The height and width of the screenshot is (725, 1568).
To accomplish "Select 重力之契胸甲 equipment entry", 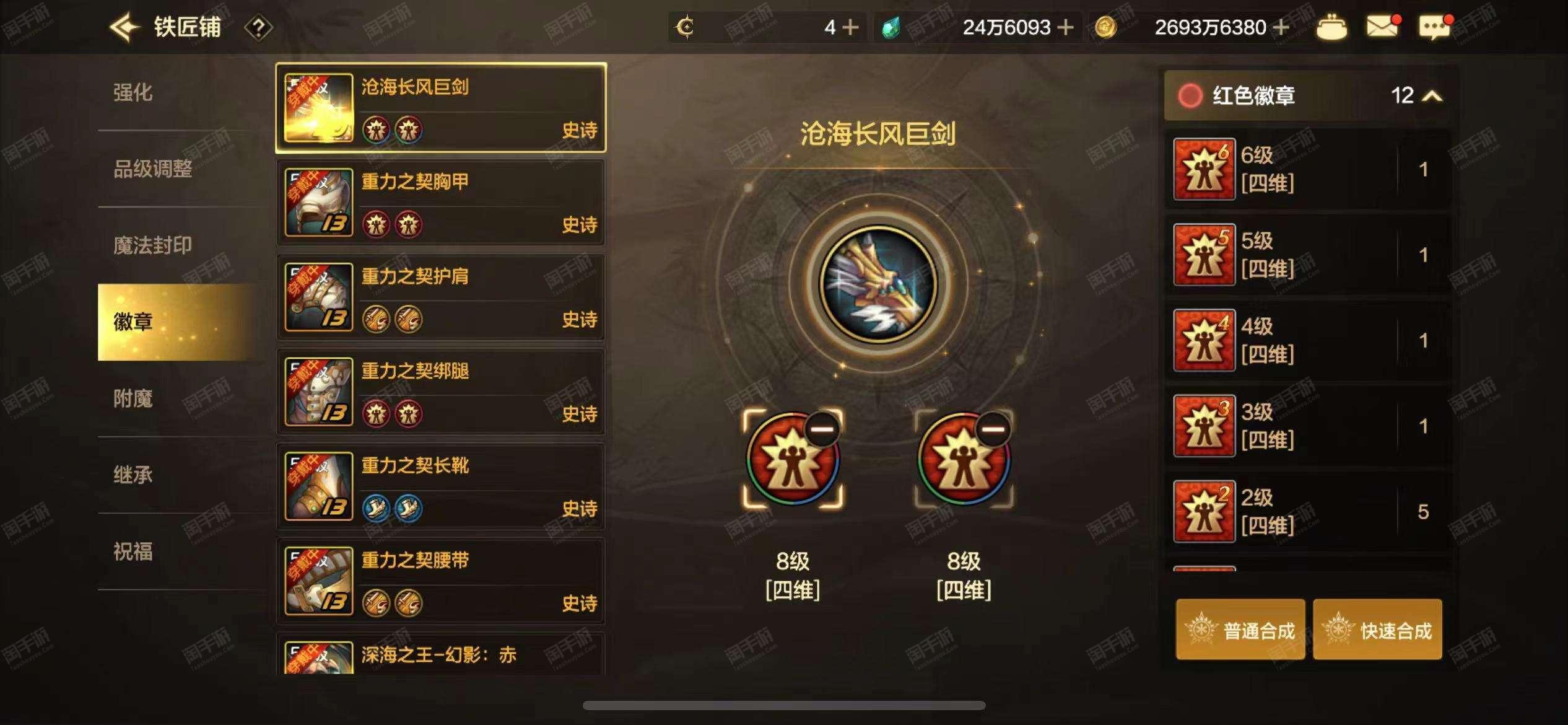I will click(x=441, y=202).
